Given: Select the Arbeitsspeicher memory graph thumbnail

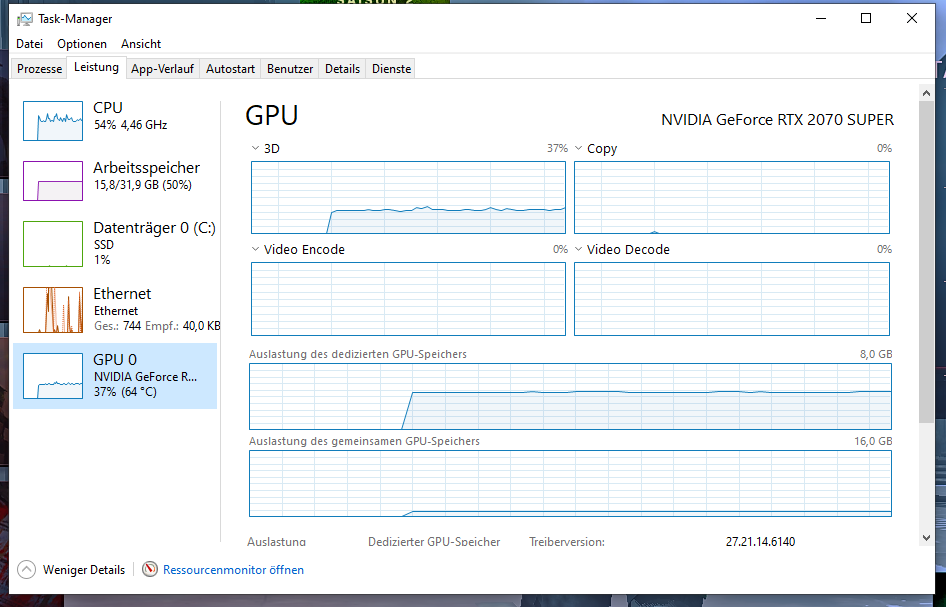Looking at the screenshot, I should (x=53, y=181).
